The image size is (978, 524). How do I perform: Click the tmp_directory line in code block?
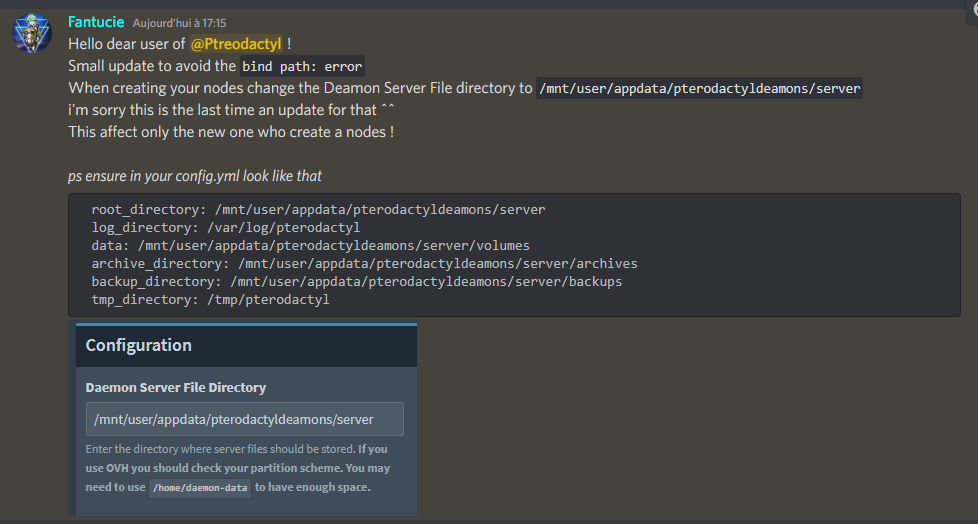tap(210, 299)
